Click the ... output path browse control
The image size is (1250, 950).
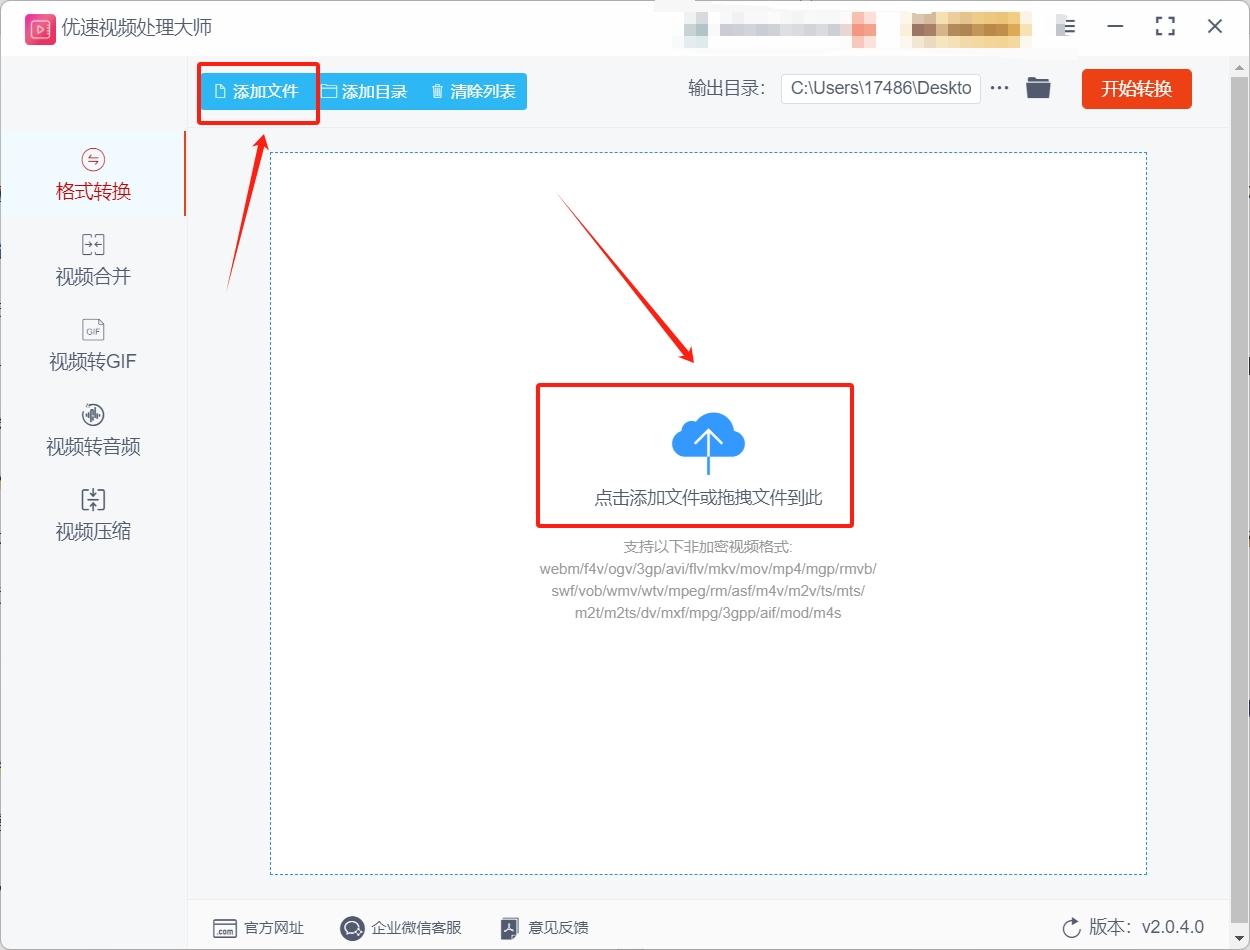[x=999, y=88]
